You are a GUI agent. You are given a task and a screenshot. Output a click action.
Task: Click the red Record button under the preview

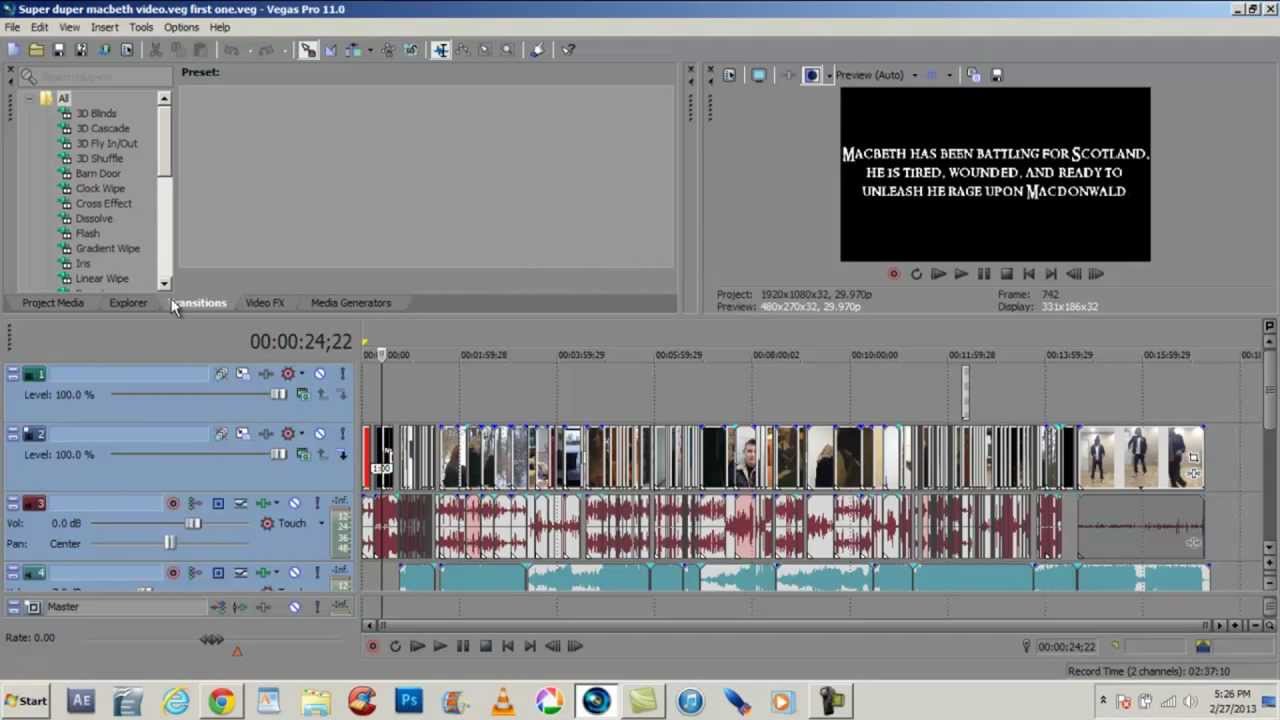[893, 274]
